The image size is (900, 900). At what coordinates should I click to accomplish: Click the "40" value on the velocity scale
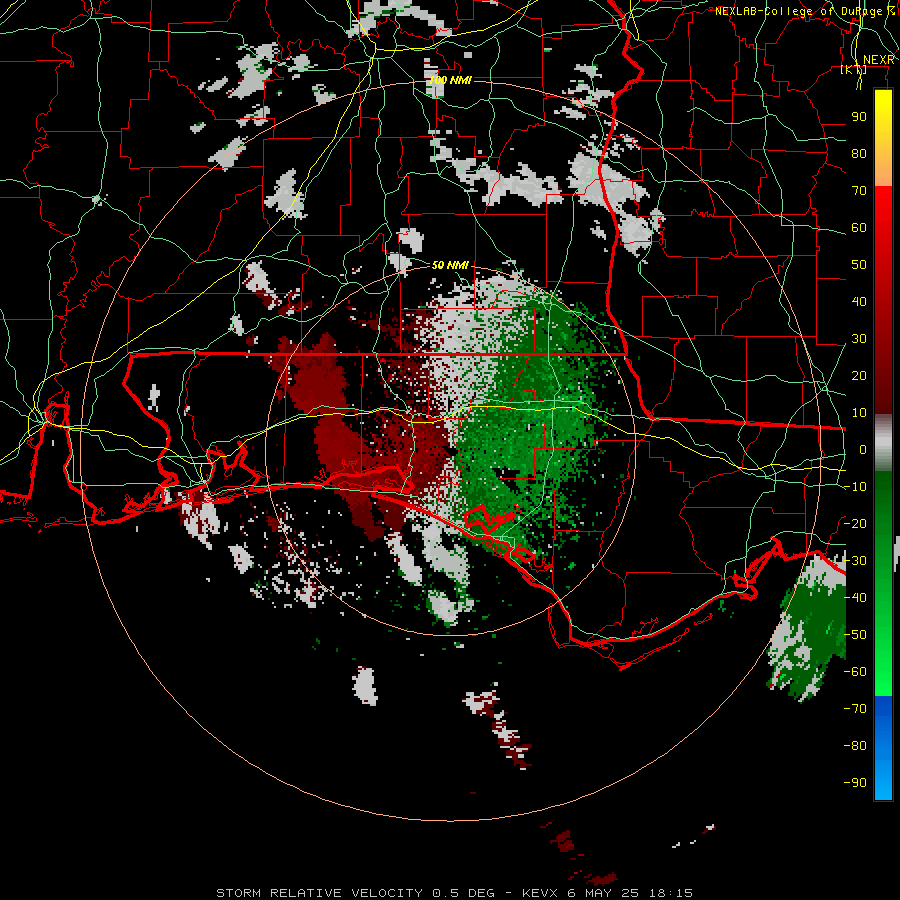(x=859, y=302)
